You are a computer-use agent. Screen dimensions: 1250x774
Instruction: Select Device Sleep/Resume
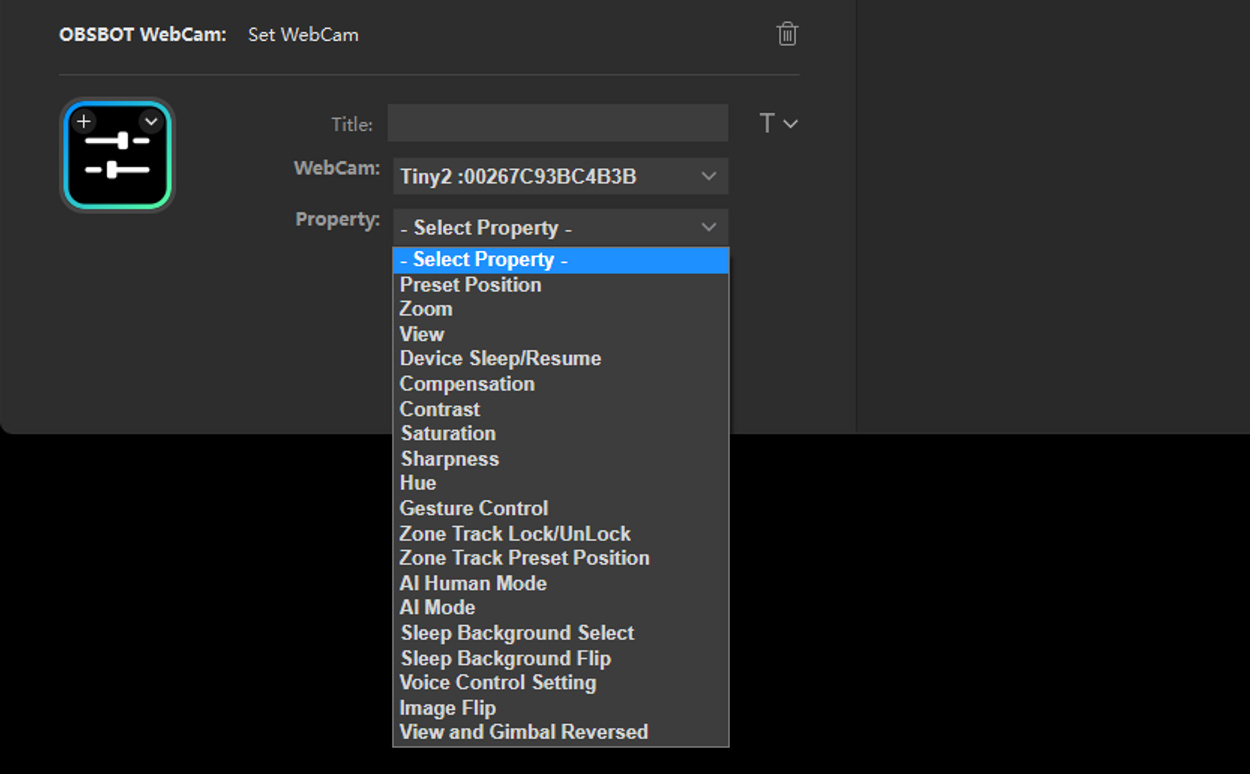[x=500, y=358]
